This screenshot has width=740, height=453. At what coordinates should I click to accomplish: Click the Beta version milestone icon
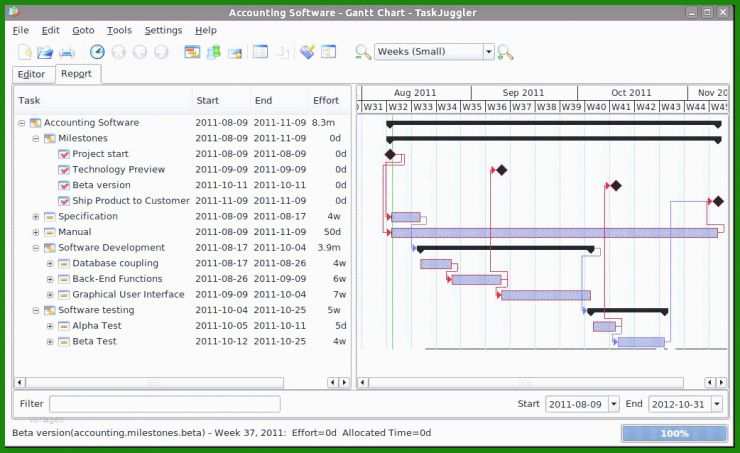click(x=64, y=185)
